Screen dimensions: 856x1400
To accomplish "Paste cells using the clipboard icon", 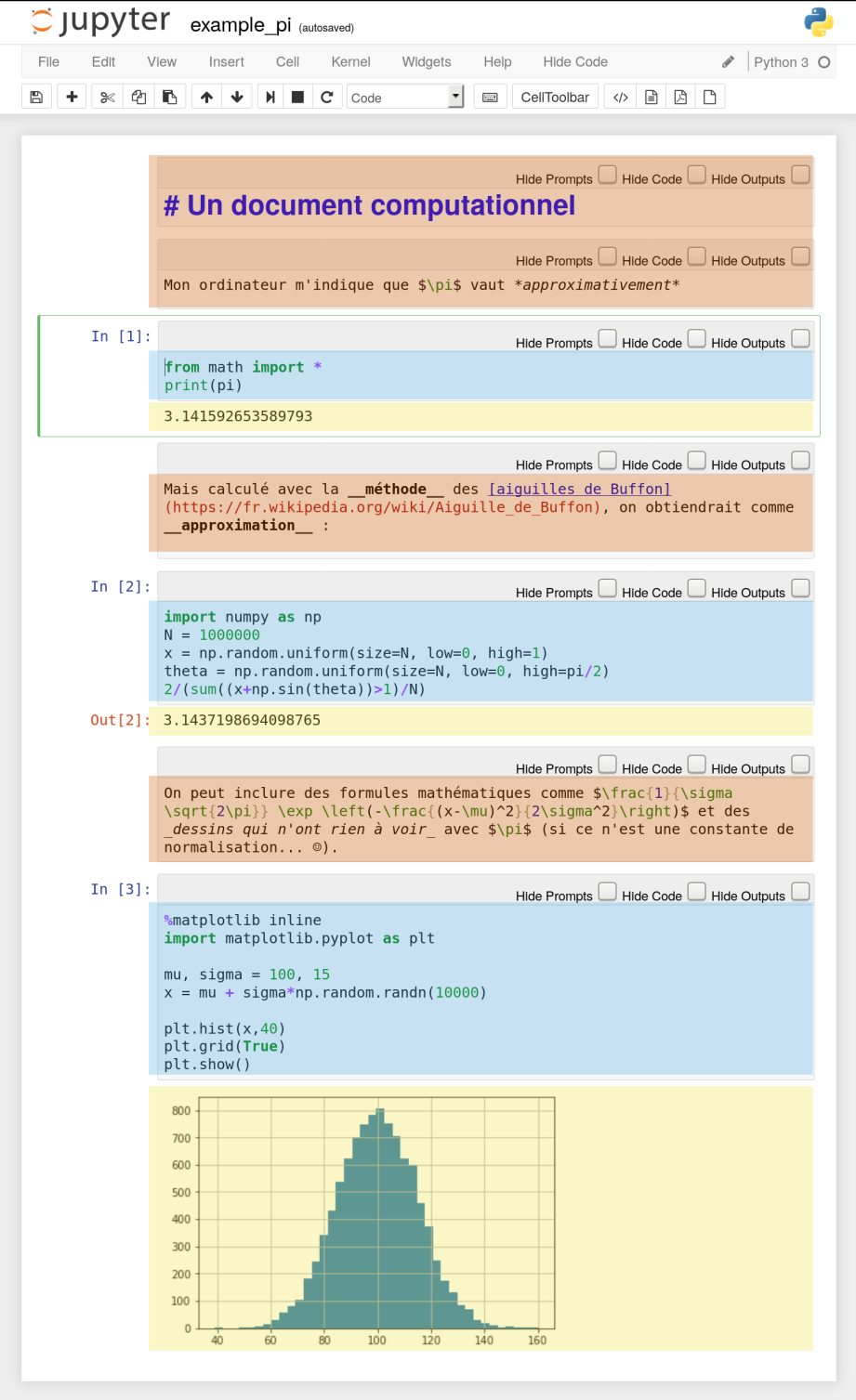I will tap(169, 98).
